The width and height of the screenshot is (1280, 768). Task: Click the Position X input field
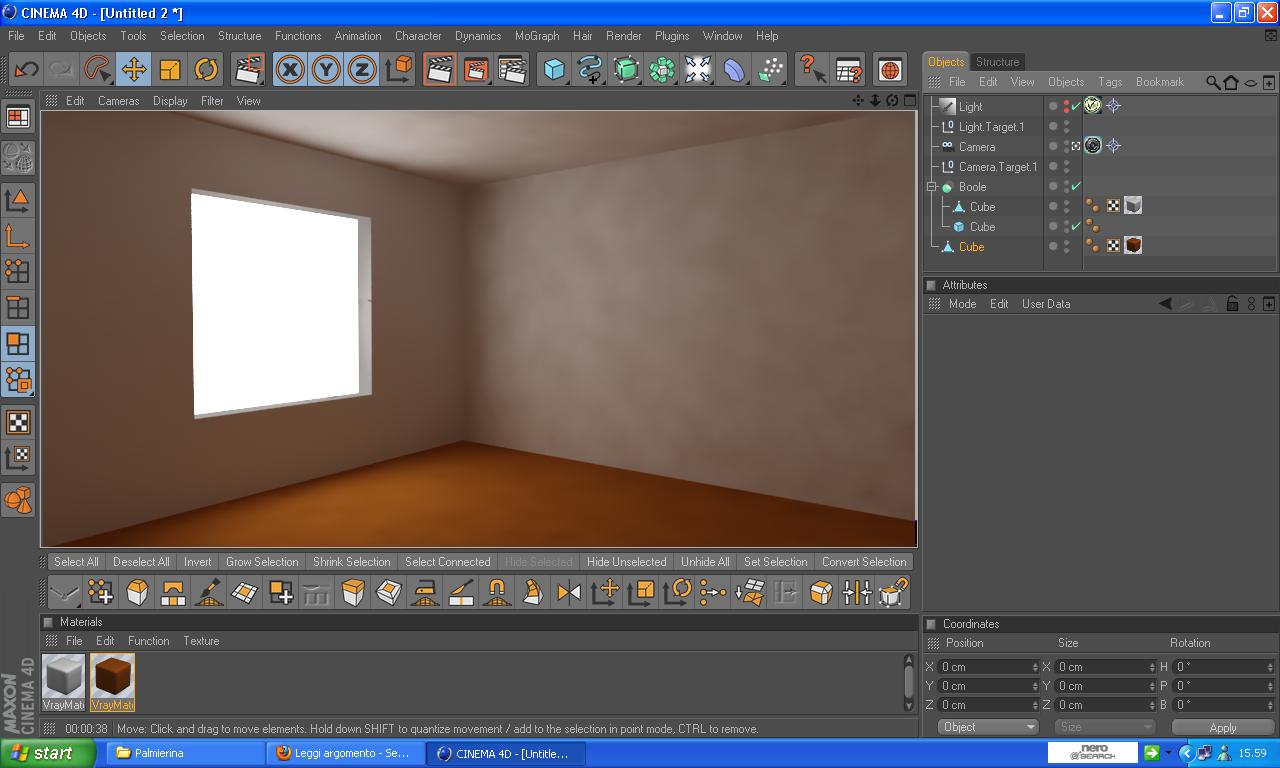click(988, 667)
